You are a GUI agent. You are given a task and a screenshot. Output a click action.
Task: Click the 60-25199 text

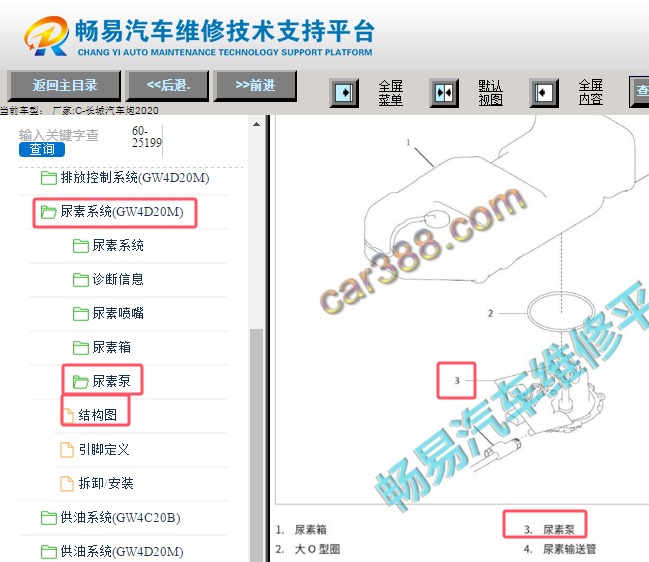(146, 137)
